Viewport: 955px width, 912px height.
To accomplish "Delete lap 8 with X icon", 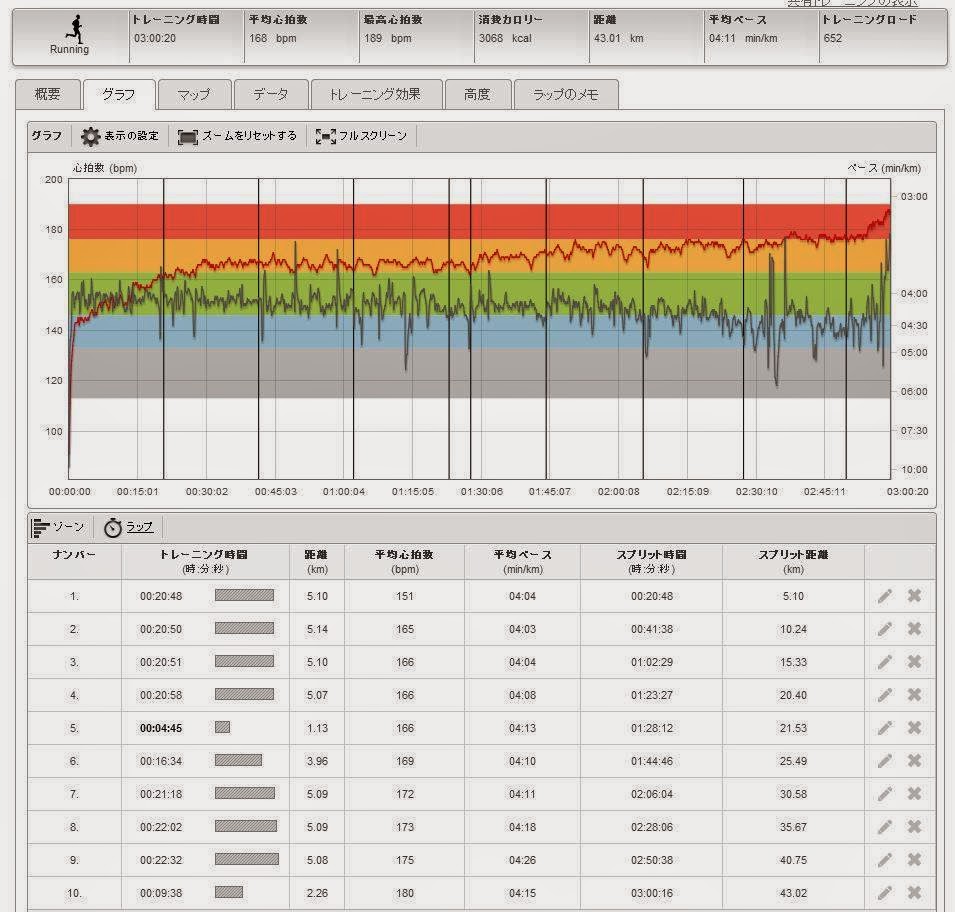I will 914,827.
